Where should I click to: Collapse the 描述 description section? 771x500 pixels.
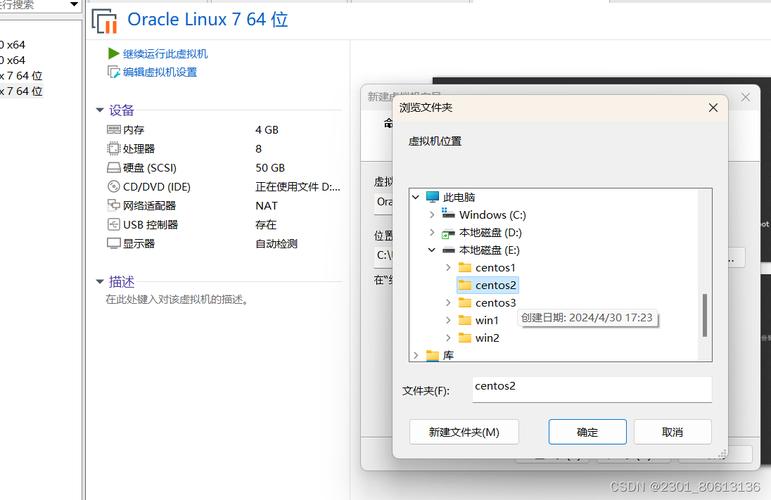(100, 282)
